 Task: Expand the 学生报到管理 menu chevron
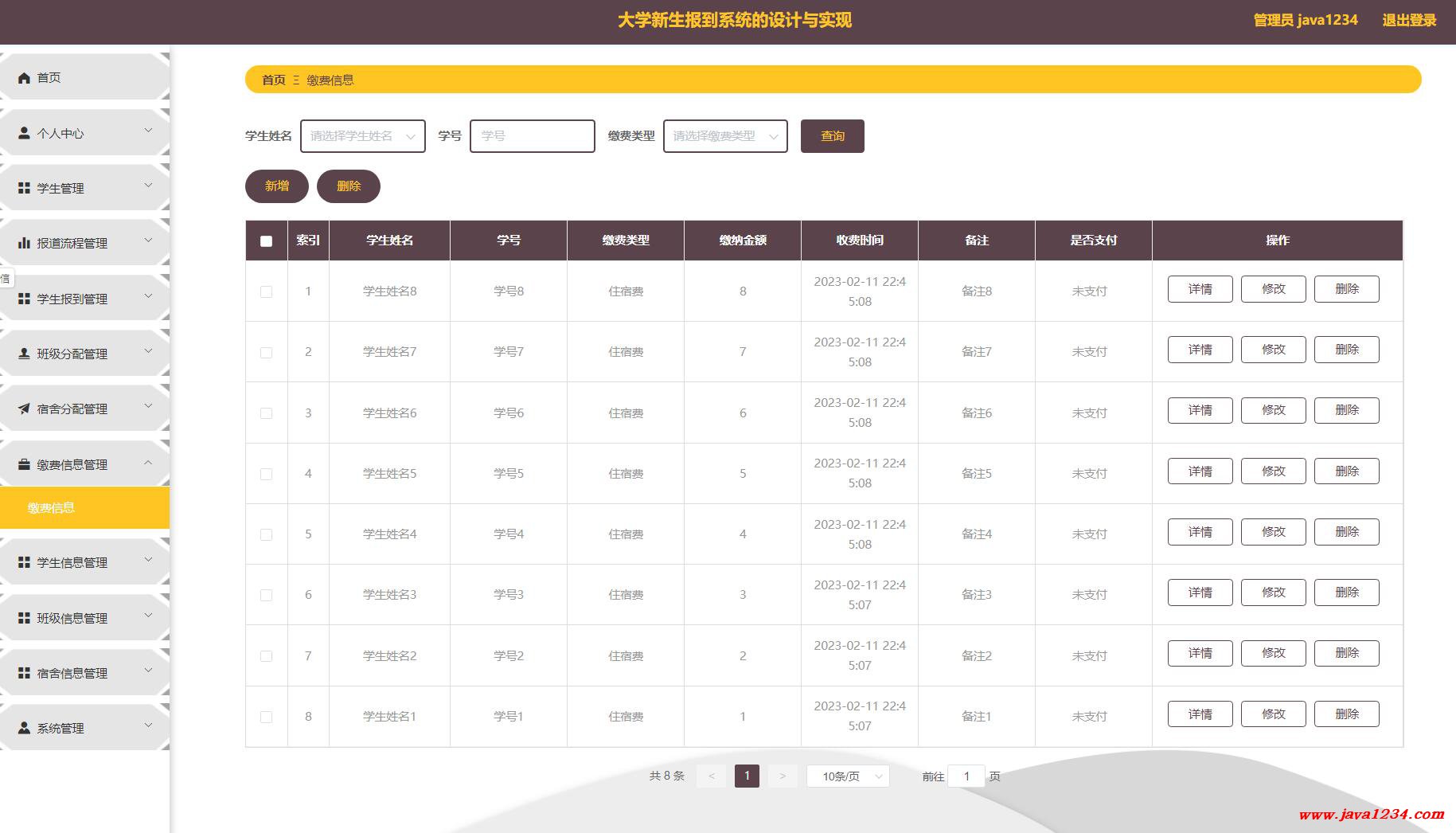[x=148, y=295]
